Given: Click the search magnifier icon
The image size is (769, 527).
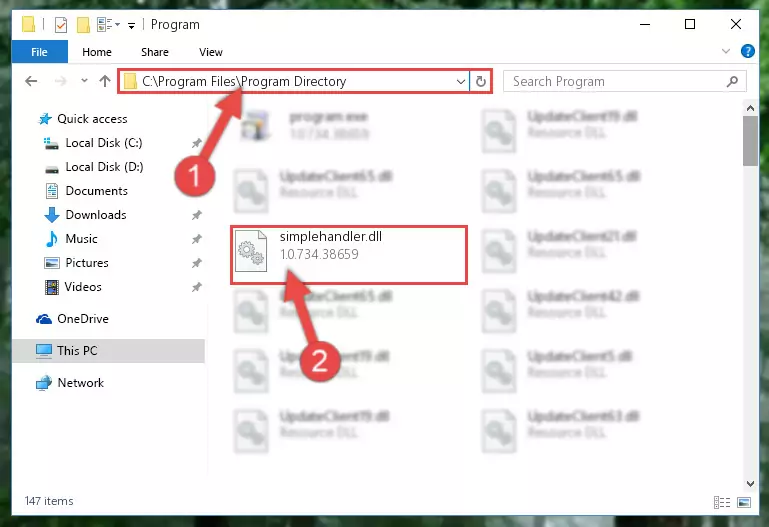Looking at the screenshot, I should 732,81.
